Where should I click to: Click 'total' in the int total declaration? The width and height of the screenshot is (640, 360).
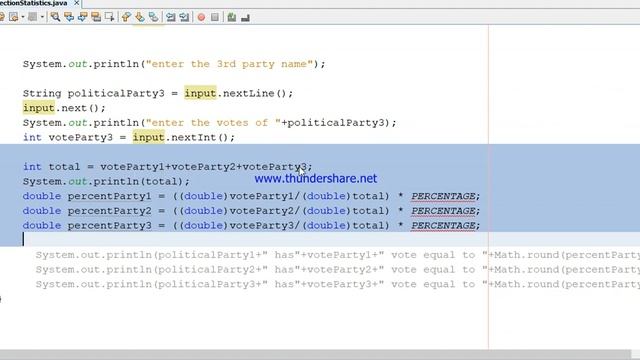(64, 167)
